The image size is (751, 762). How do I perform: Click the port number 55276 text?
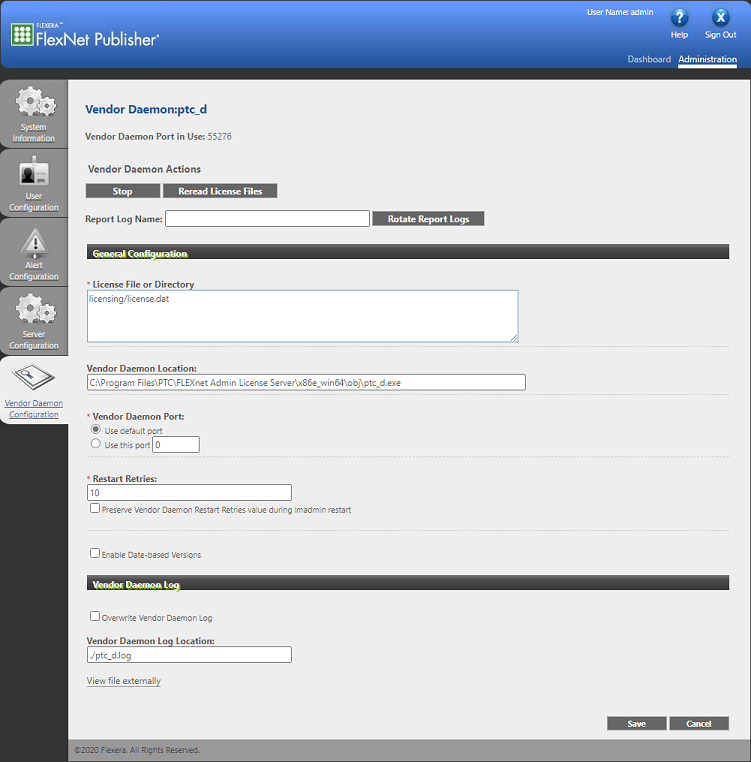220,137
